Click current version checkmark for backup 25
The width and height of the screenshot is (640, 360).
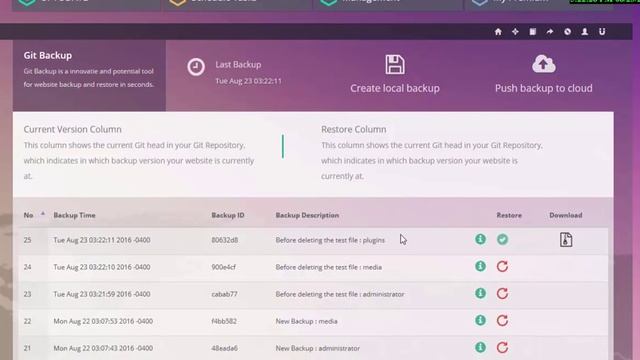(x=502, y=239)
